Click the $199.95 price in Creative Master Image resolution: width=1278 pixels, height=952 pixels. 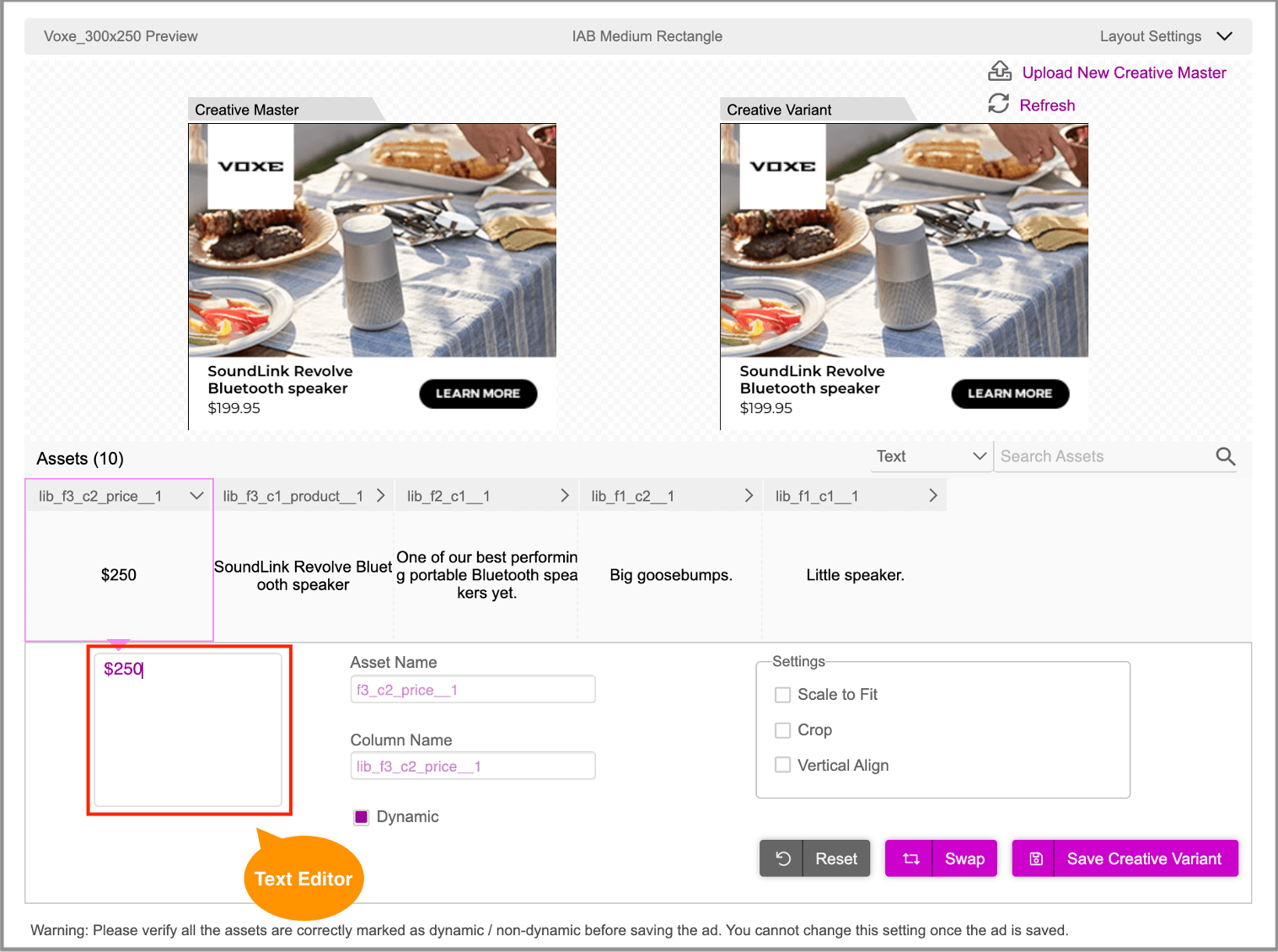(x=234, y=408)
